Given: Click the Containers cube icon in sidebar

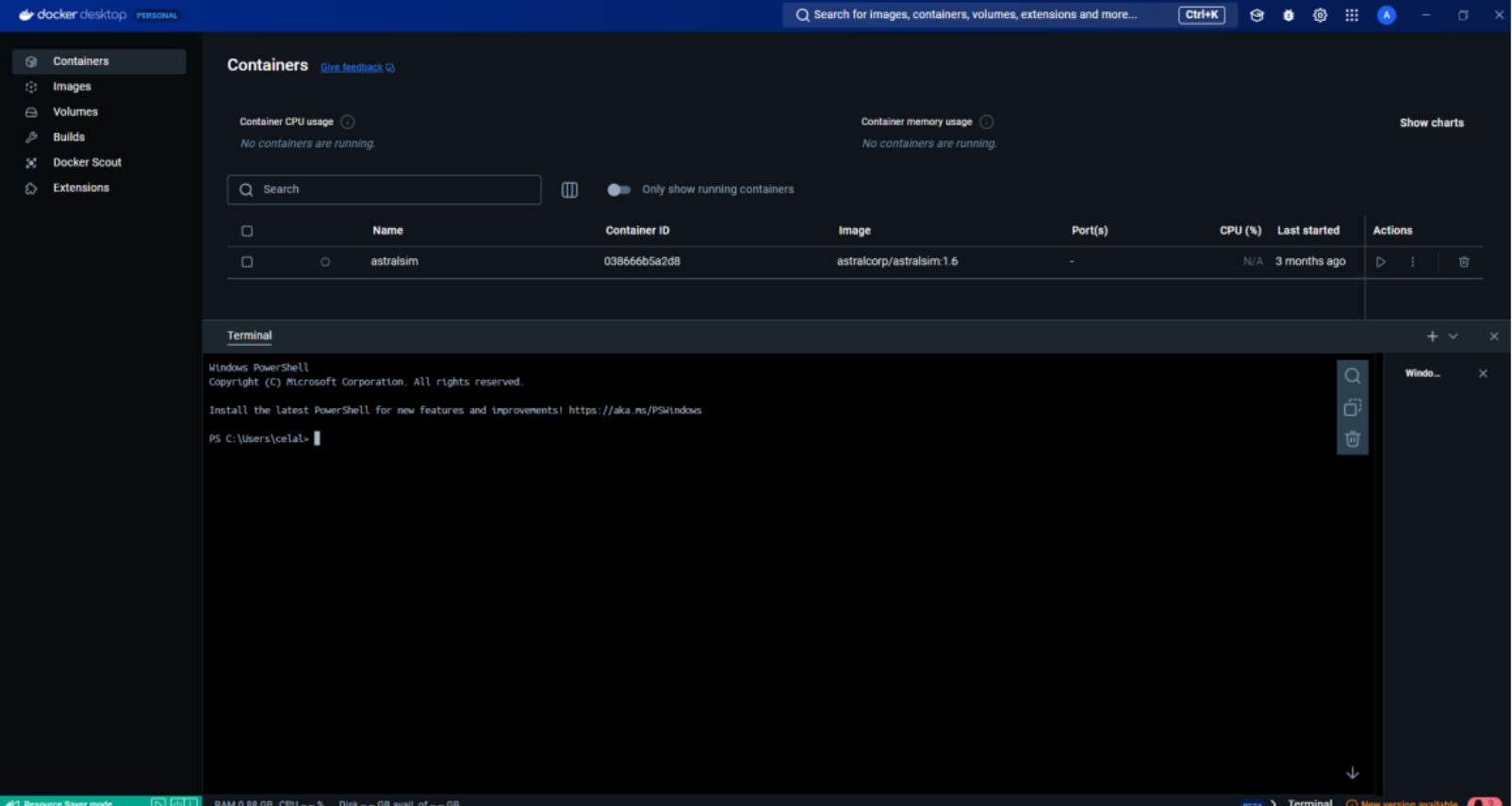Looking at the screenshot, I should pyautogui.click(x=31, y=61).
